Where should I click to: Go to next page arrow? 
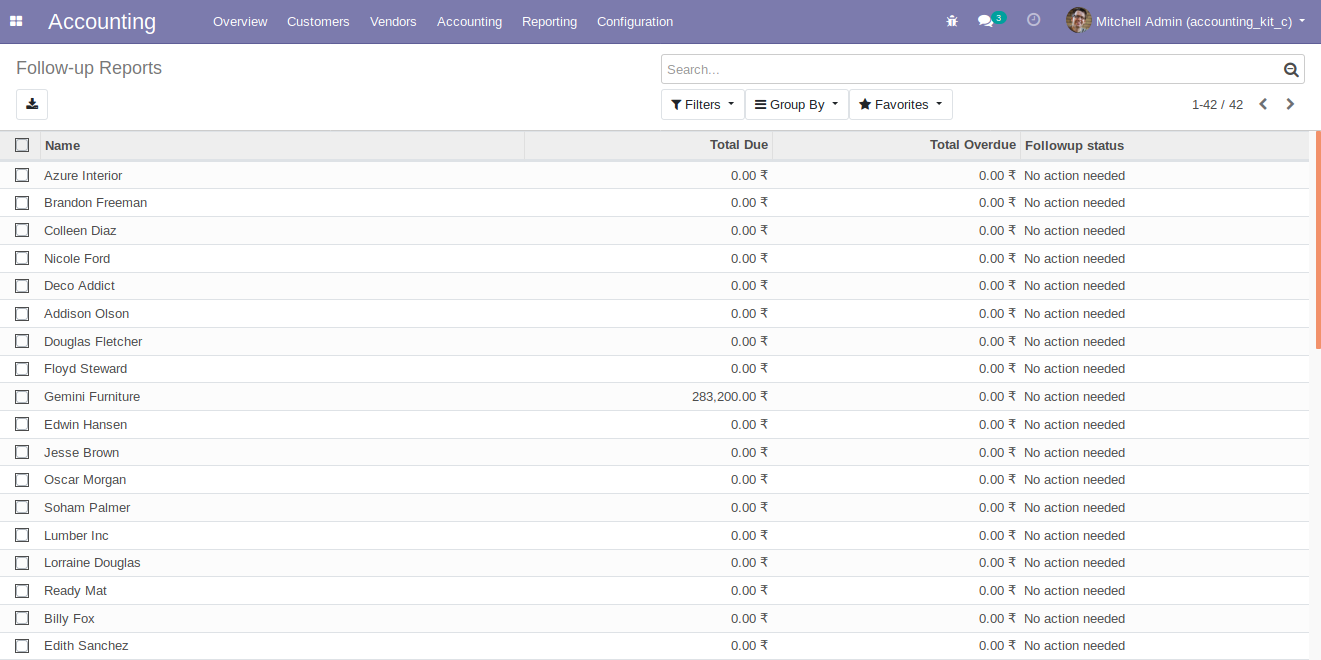1290,104
